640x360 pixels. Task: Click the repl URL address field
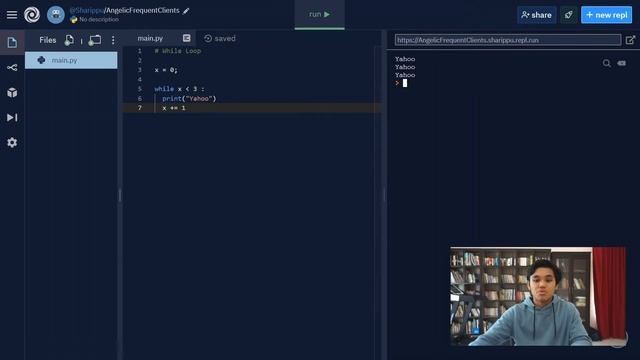coord(508,40)
